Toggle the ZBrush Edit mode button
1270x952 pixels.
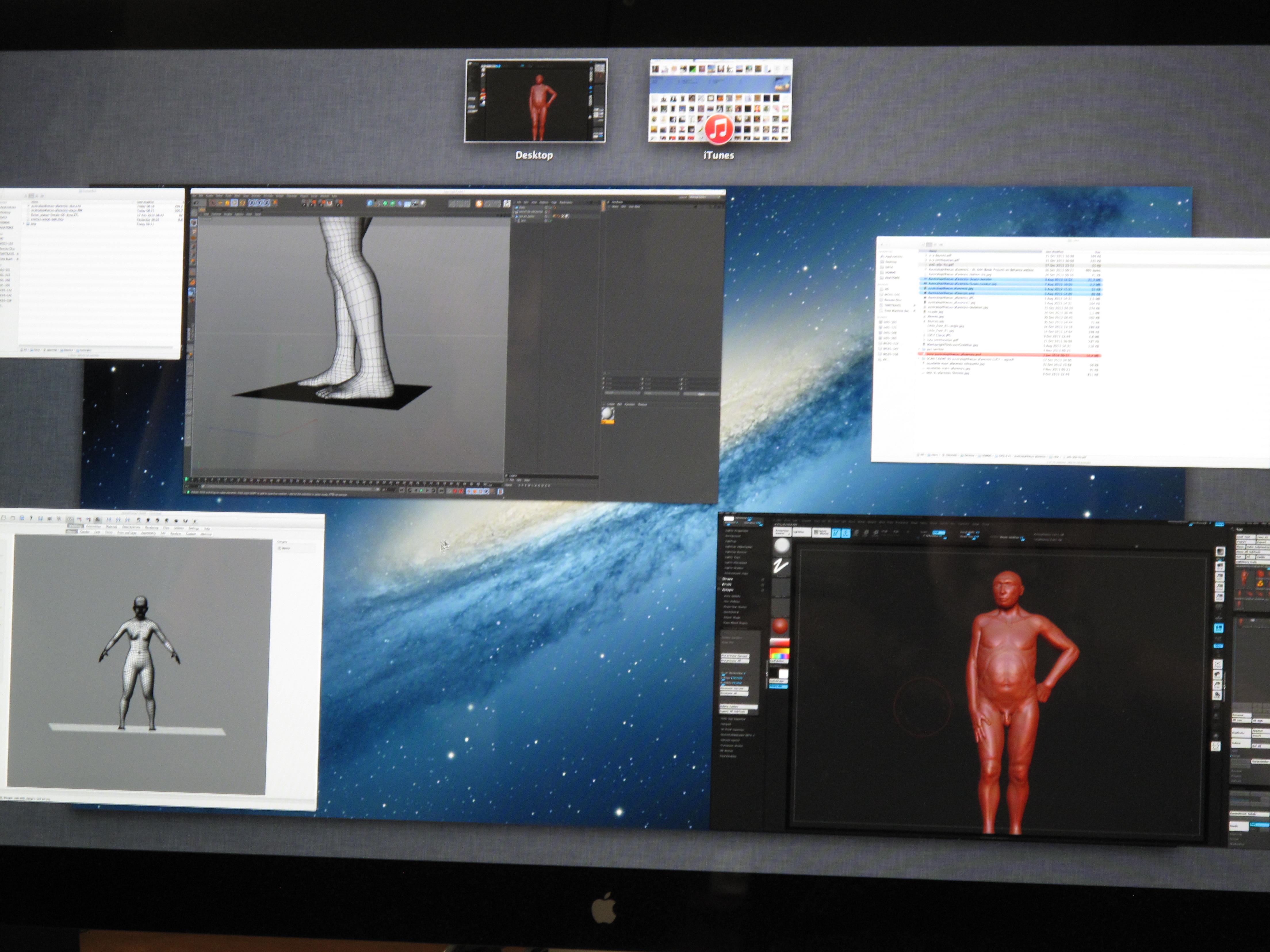pos(836,533)
